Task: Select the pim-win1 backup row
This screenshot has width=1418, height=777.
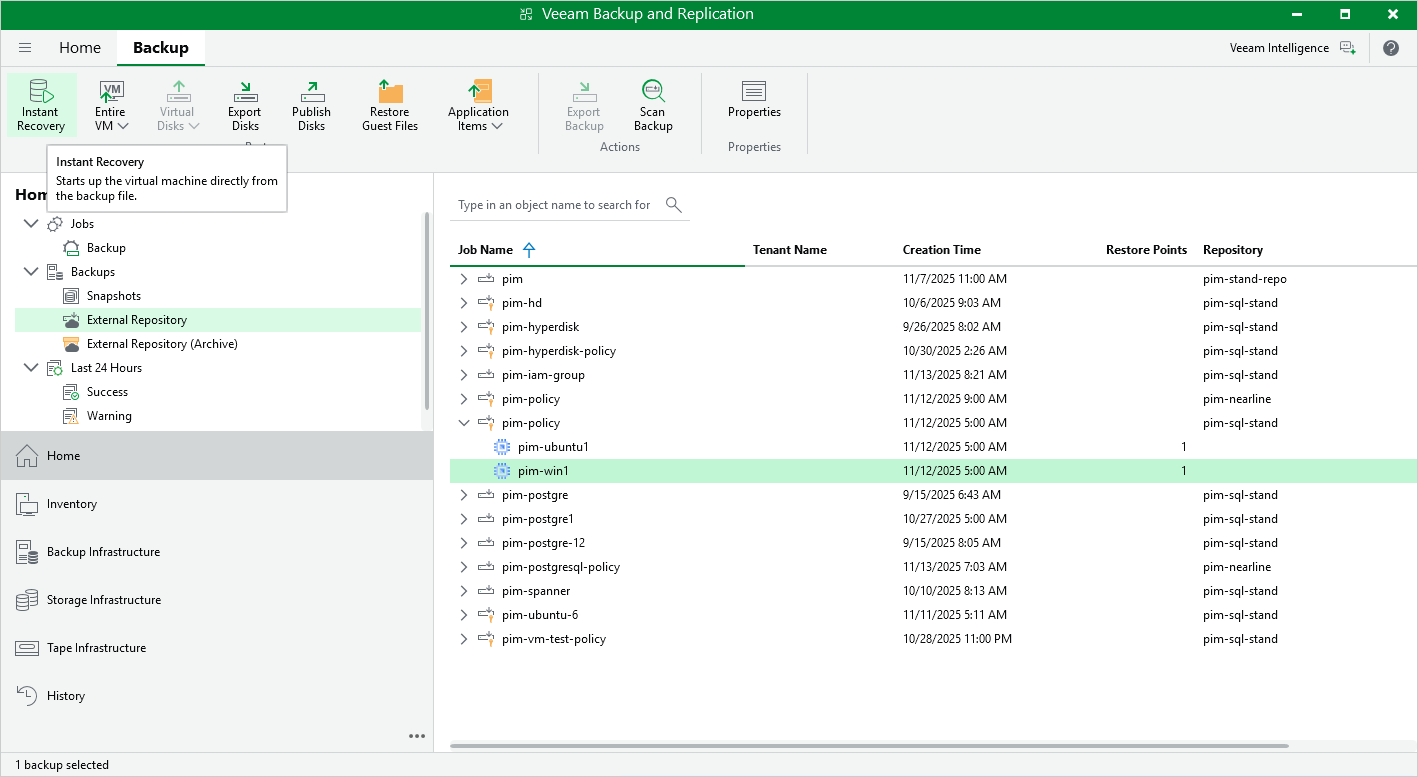Action: pos(933,471)
